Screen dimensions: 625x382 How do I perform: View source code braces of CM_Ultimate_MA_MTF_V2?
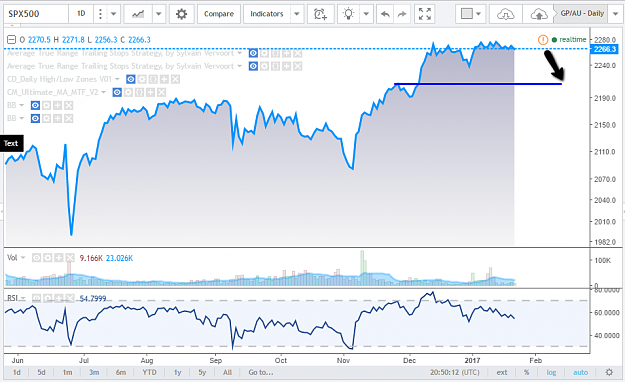click(x=139, y=93)
